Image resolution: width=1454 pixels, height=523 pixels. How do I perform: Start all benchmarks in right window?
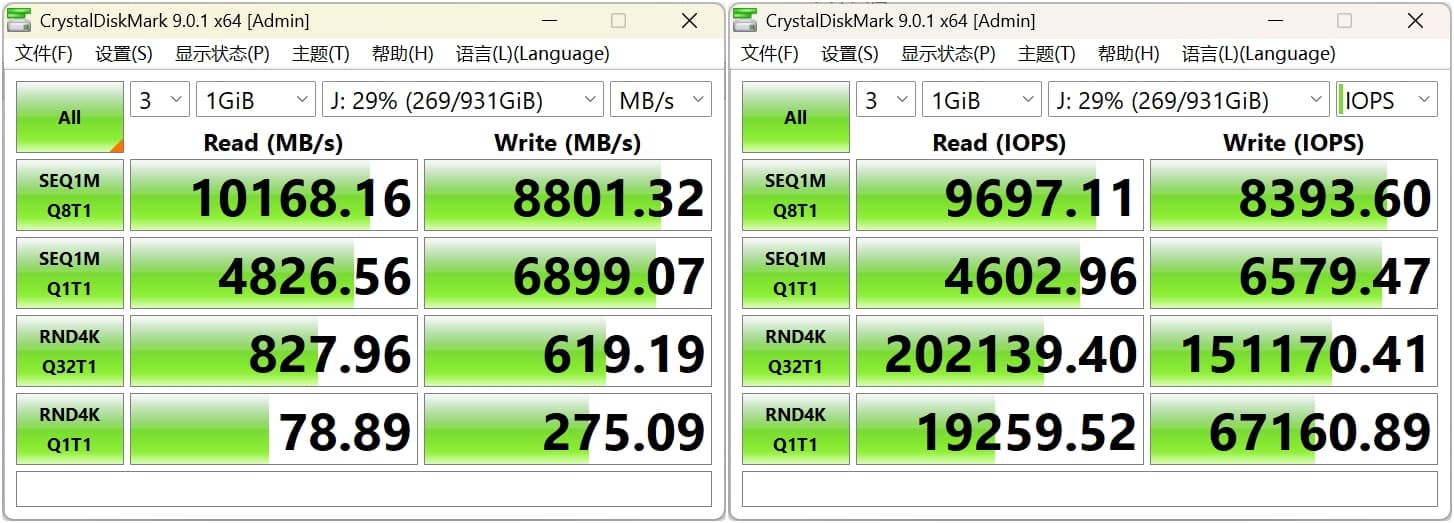click(796, 117)
